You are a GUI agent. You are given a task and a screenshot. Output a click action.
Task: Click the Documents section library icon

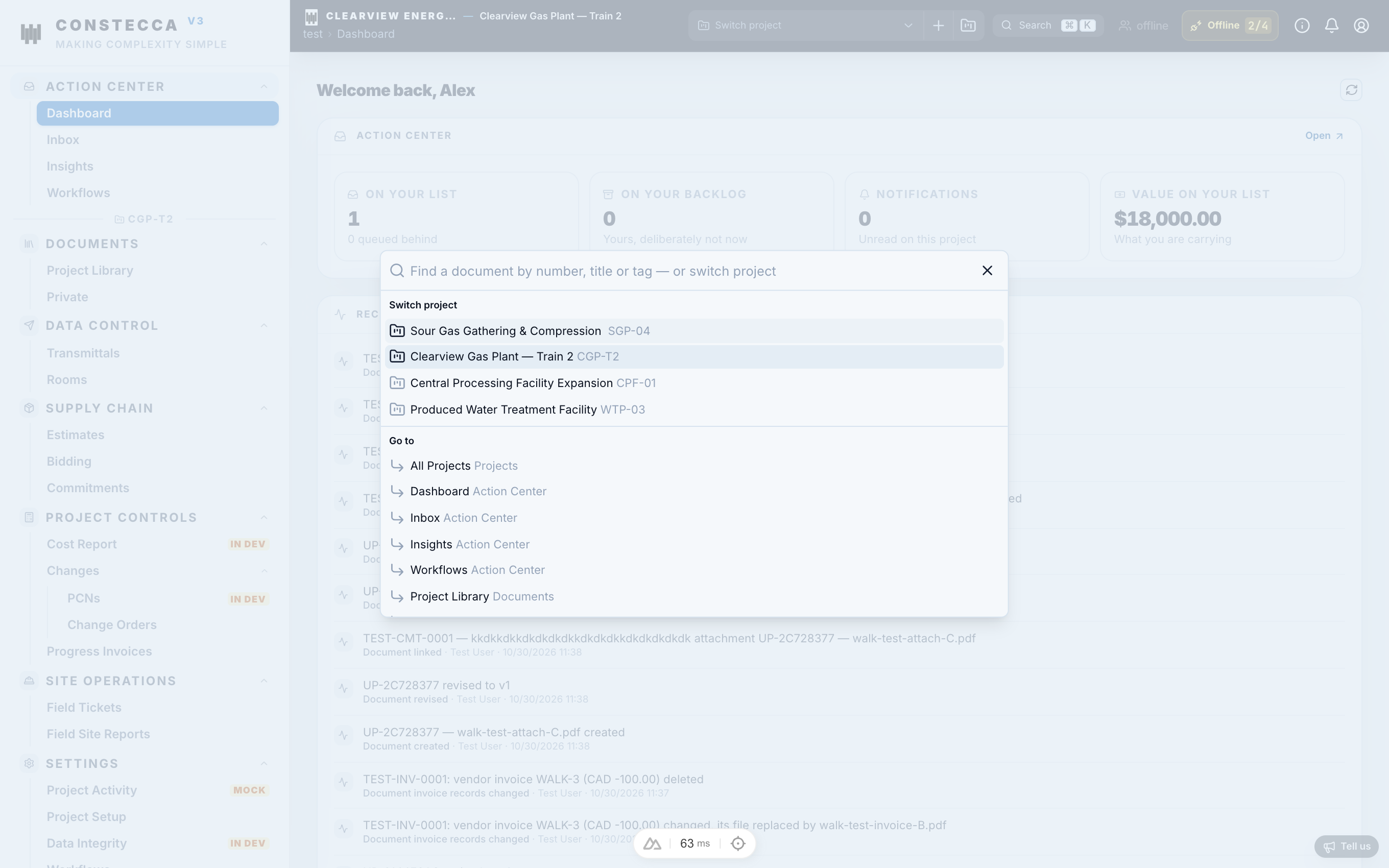[29, 244]
